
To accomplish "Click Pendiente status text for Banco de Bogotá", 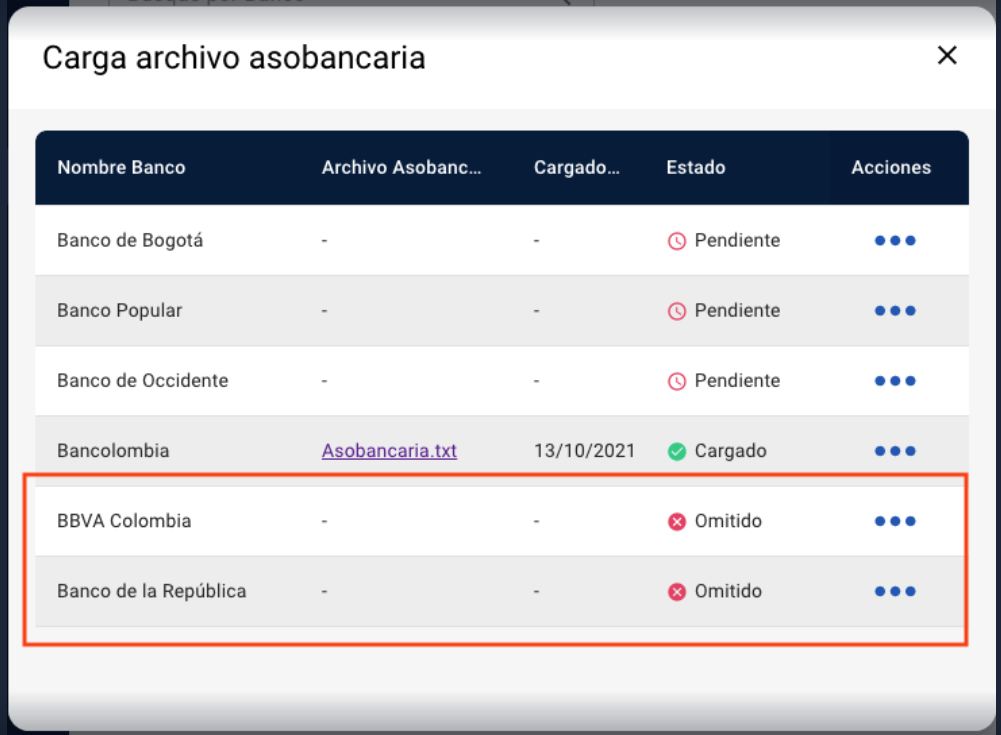I will [737, 241].
